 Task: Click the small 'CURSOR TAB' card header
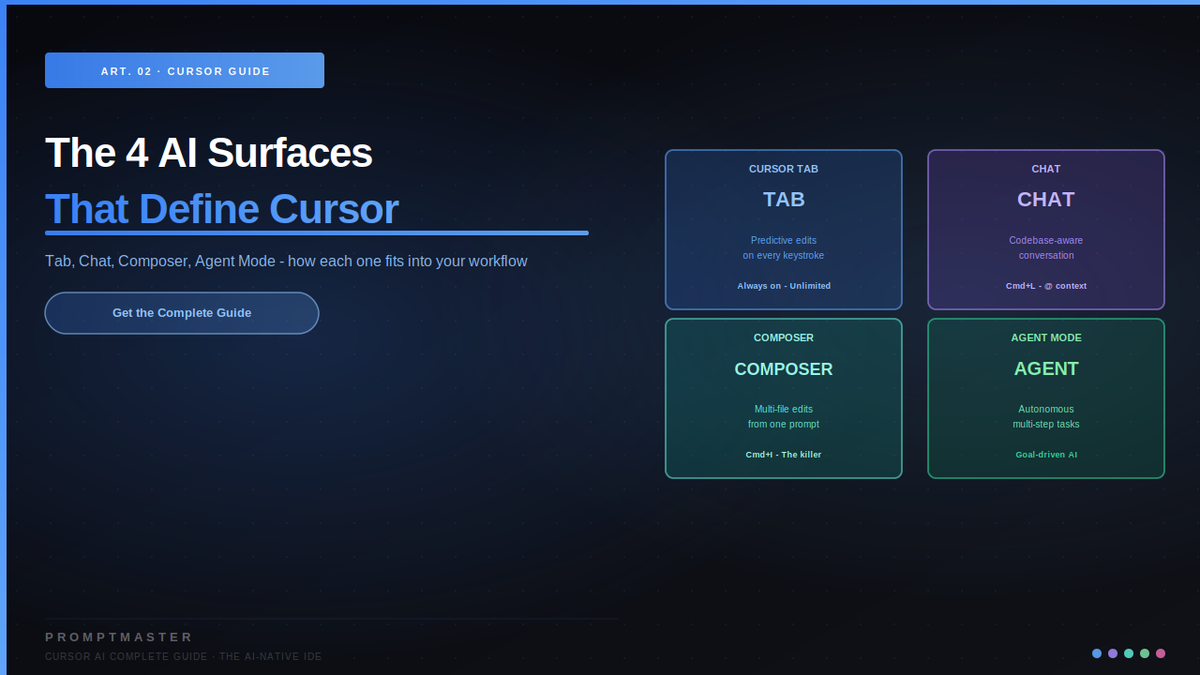point(784,169)
